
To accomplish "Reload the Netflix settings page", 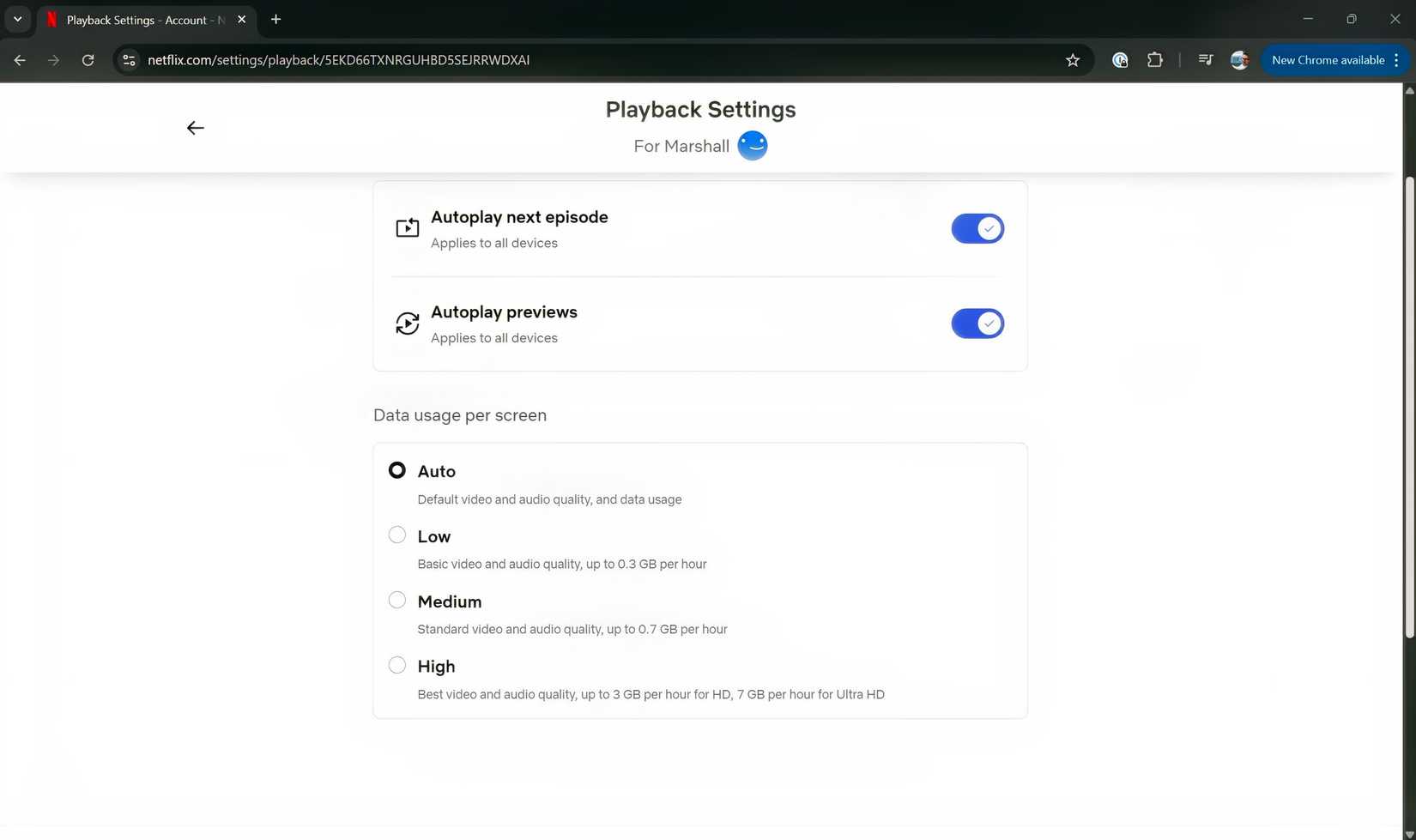I will click(x=88, y=60).
